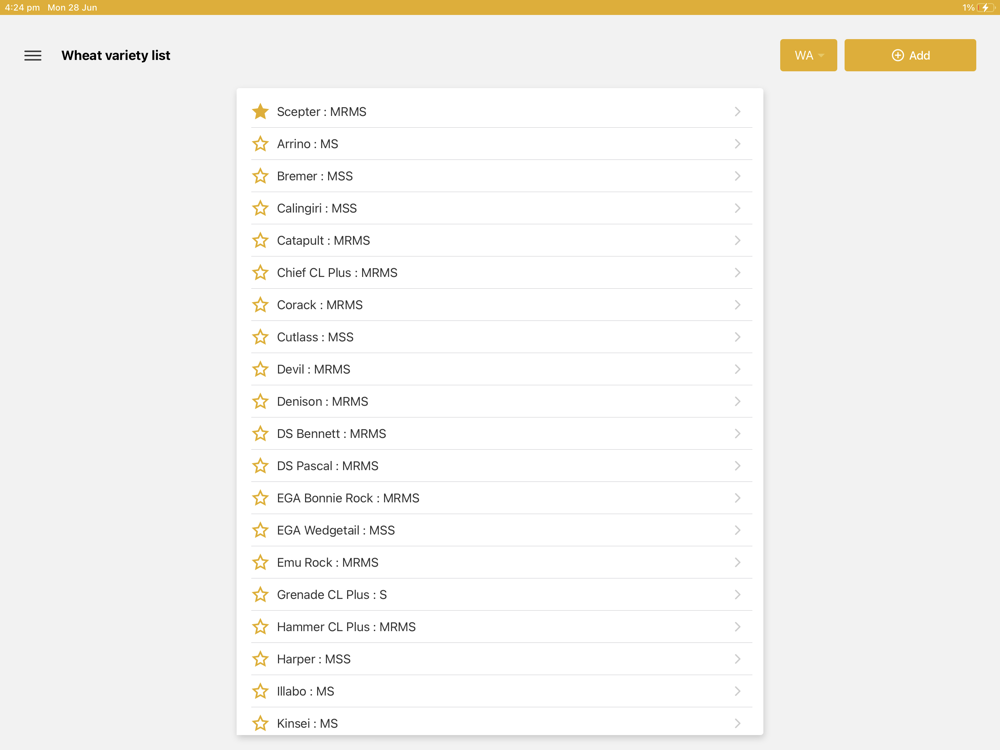This screenshot has height=750, width=1000.
Task: Open 'Calingiri : MSS' text
Action: pos(317,208)
